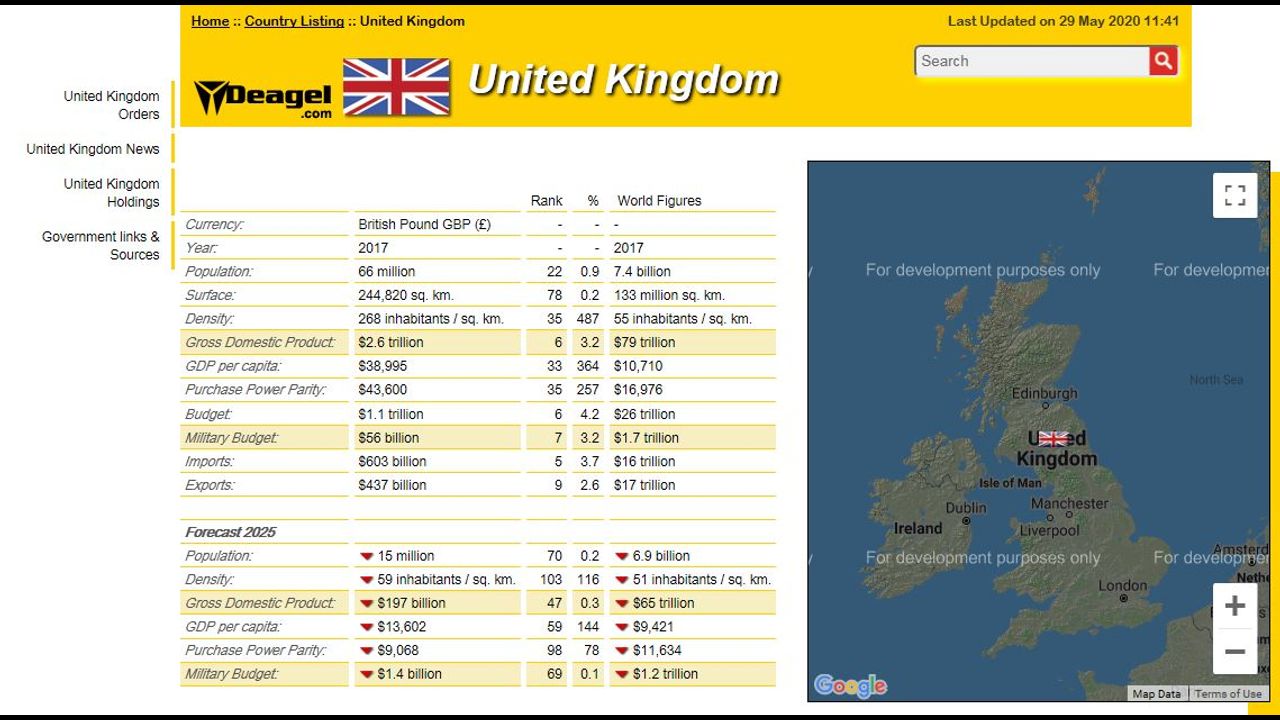The height and width of the screenshot is (720, 1280).
Task: Click the Forecast 2025 heading
Action: tap(231, 532)
